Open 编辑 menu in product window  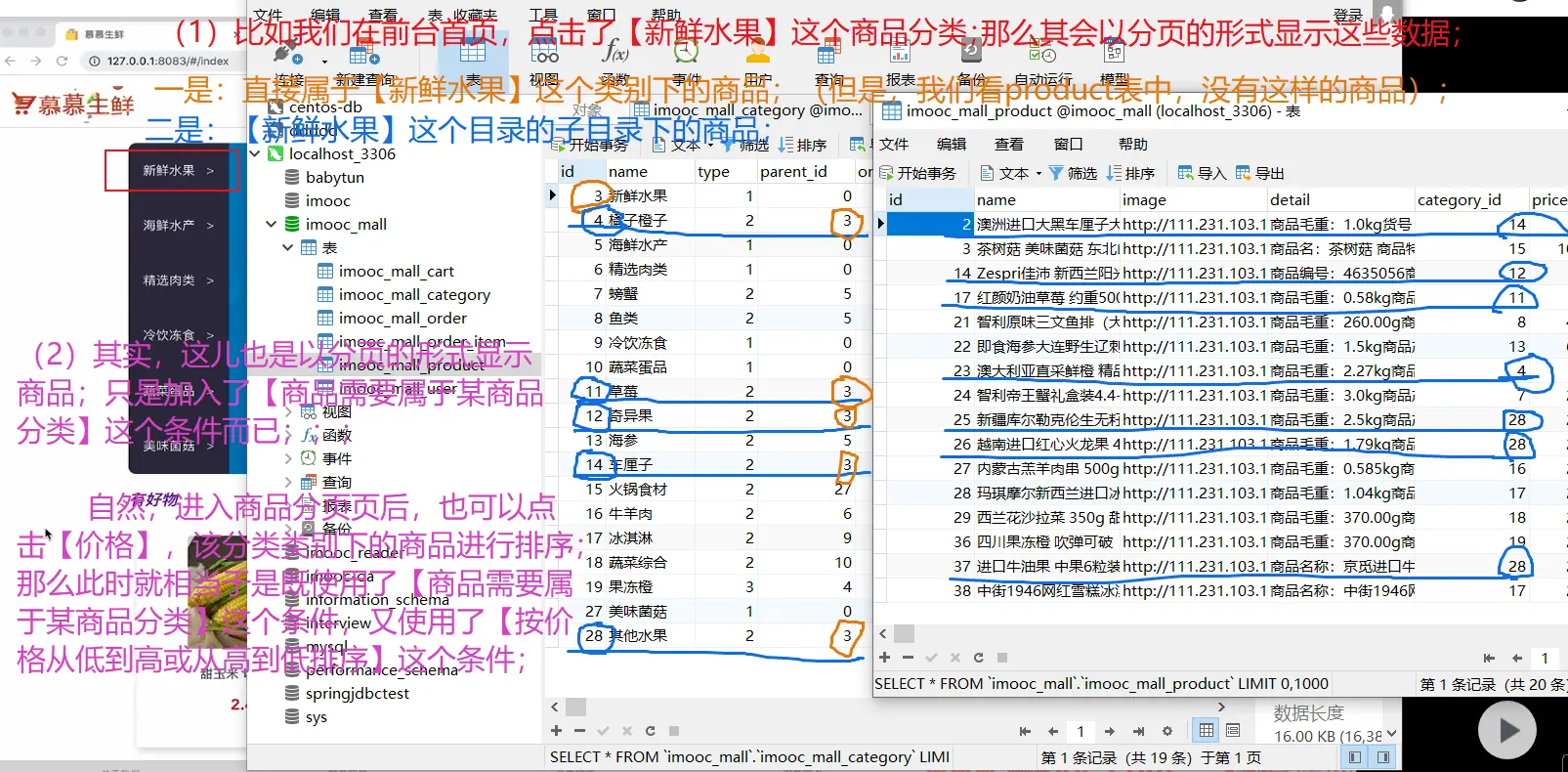(x=952, y=145)
